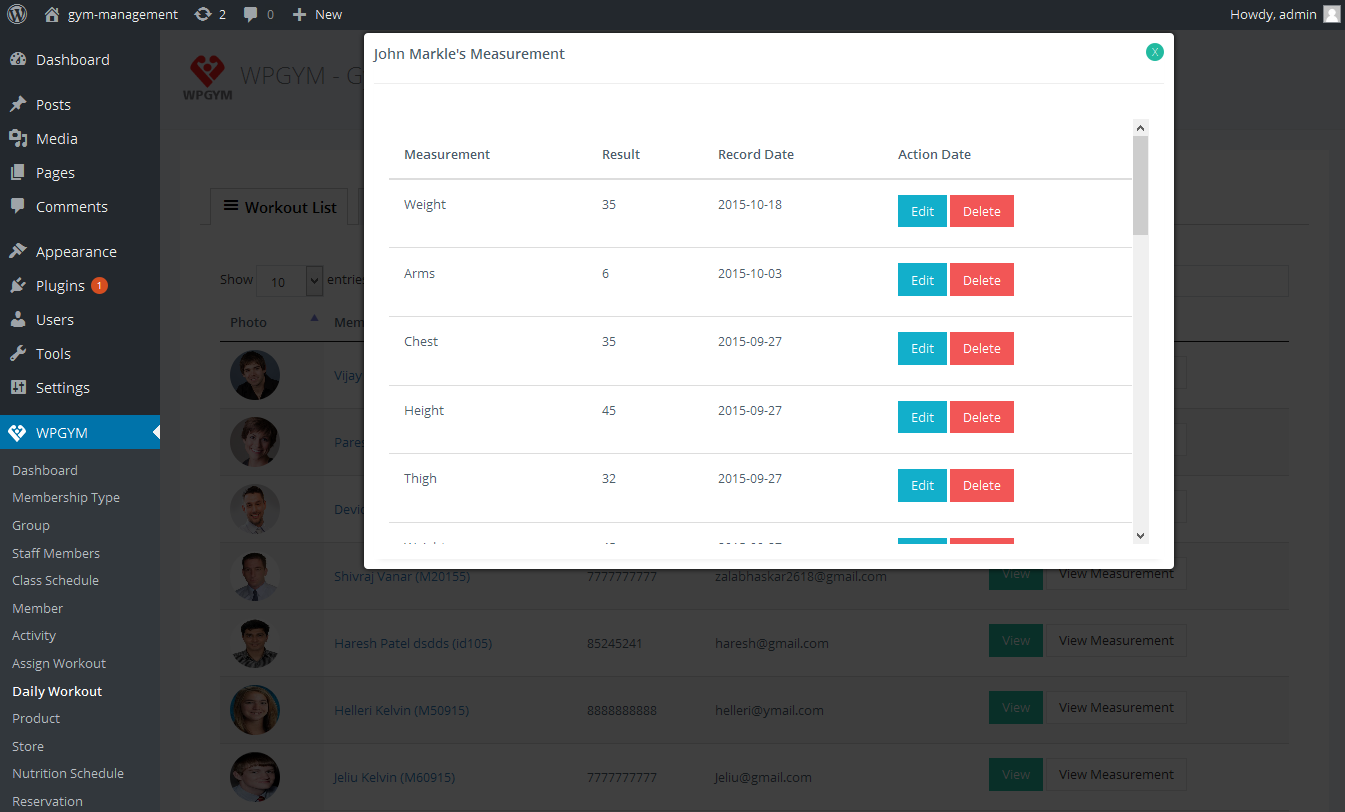Select Daily Workout in WPGYM submenu

click(57, 691)
